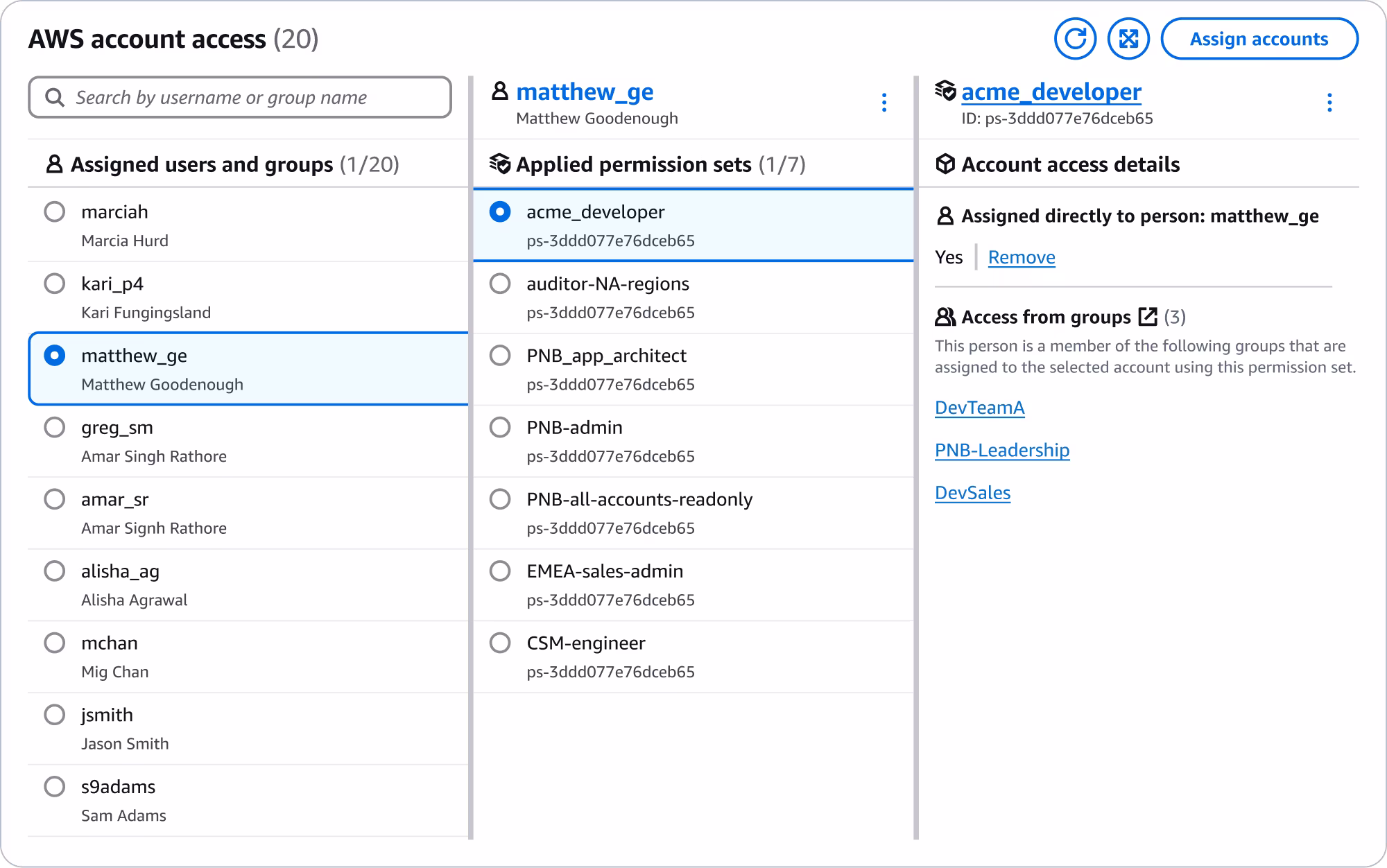Choose the auditor-NA-regions permission set radio

click(x=500, y=284)
